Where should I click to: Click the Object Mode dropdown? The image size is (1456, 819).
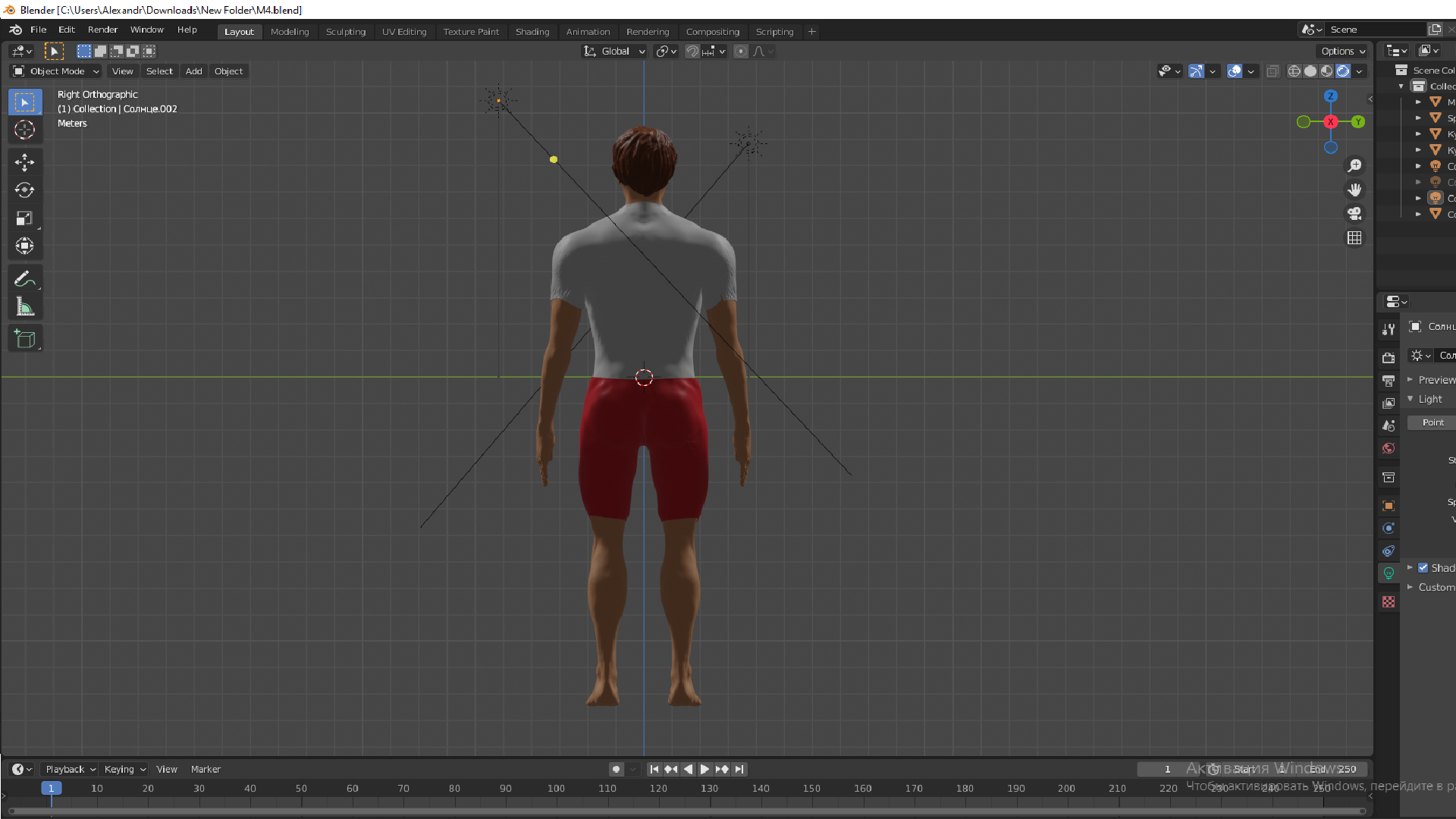[x=56, y=71]
